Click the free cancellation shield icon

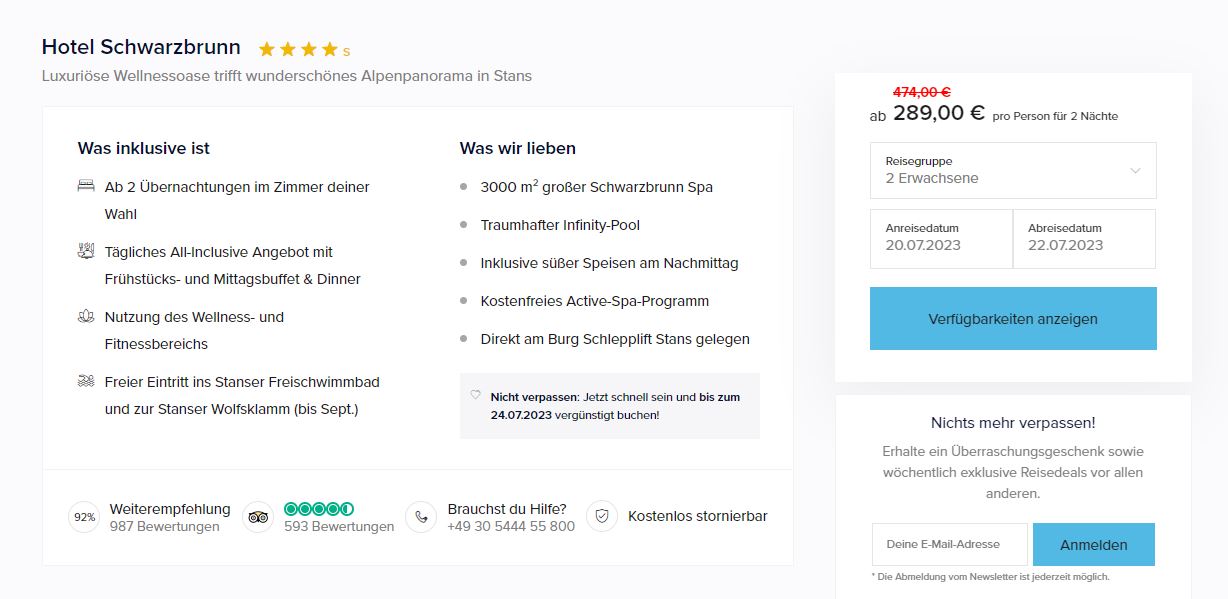pyautogui.click(x=602, y=517)
